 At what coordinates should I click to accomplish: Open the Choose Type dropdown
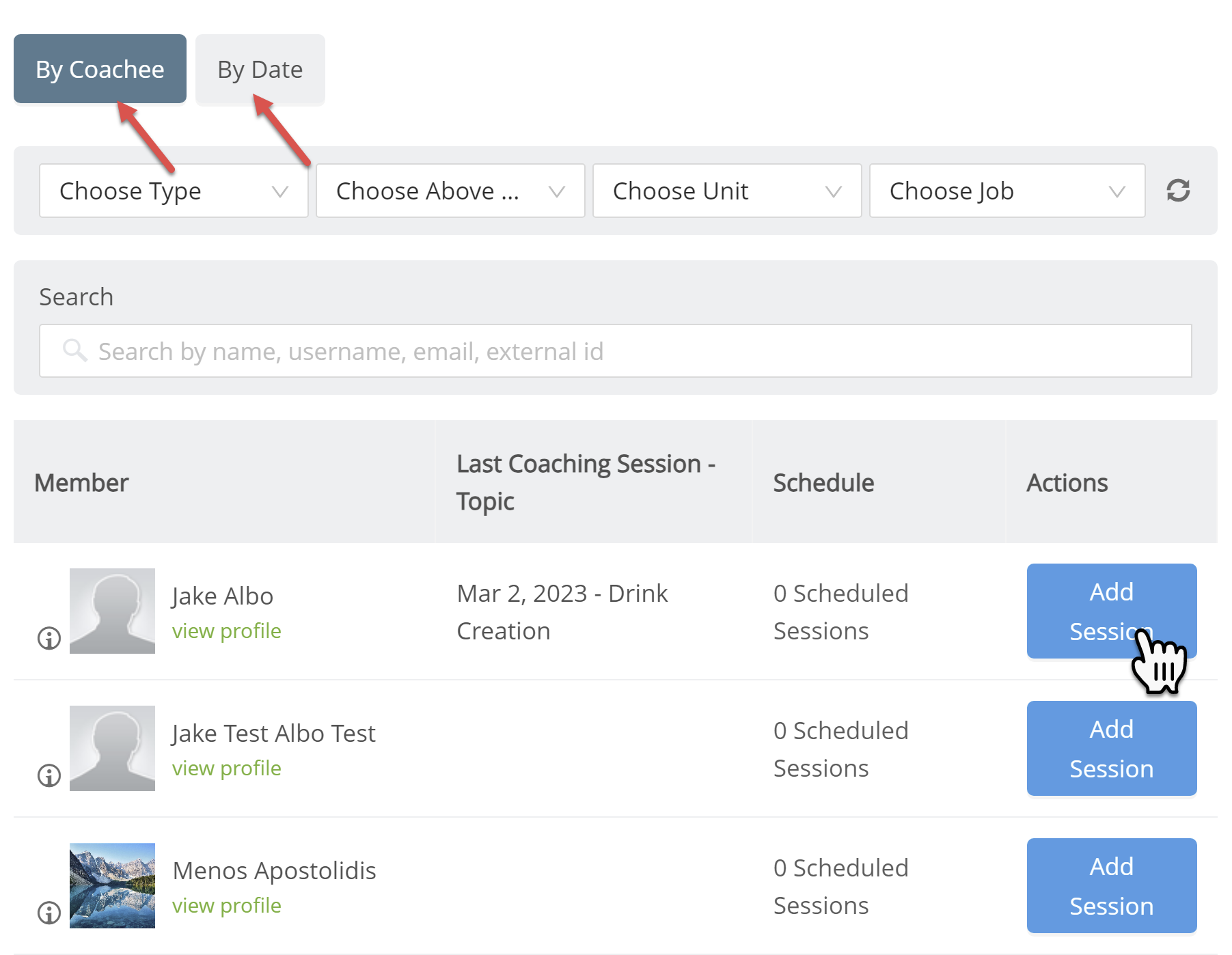point(174,191)
